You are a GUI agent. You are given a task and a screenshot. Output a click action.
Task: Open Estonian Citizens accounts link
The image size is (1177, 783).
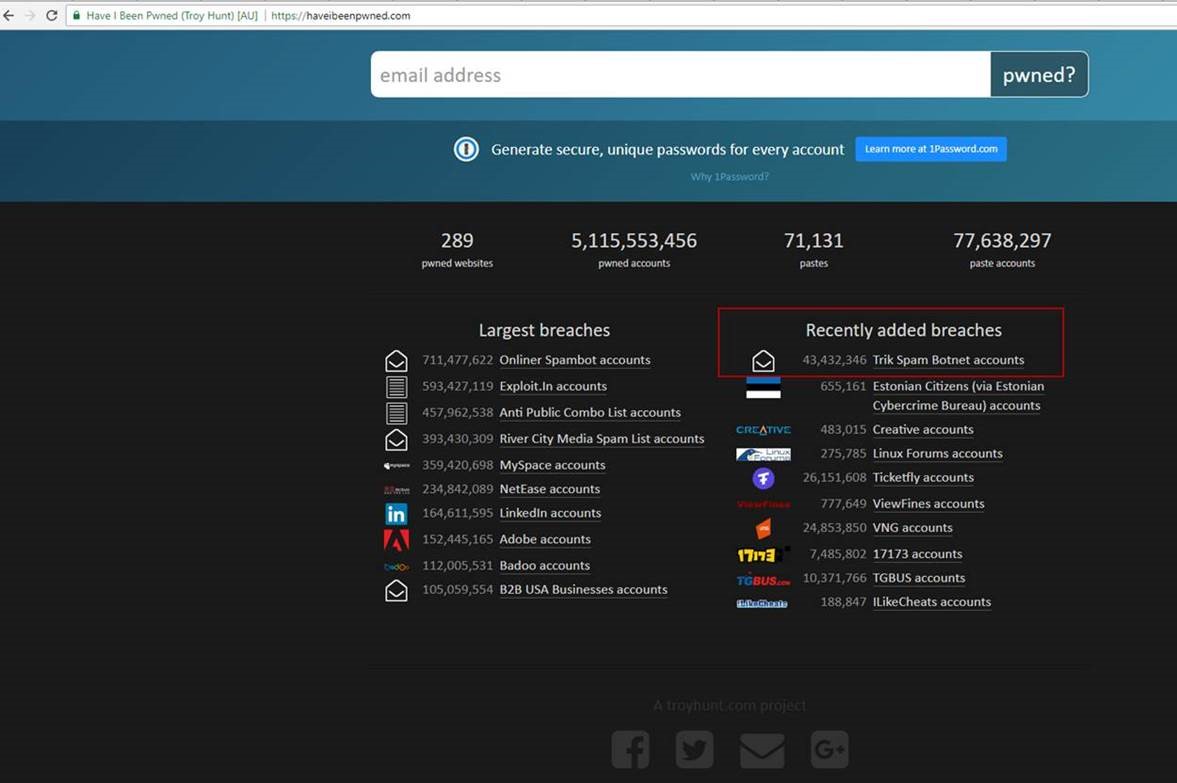coord(958,396)
